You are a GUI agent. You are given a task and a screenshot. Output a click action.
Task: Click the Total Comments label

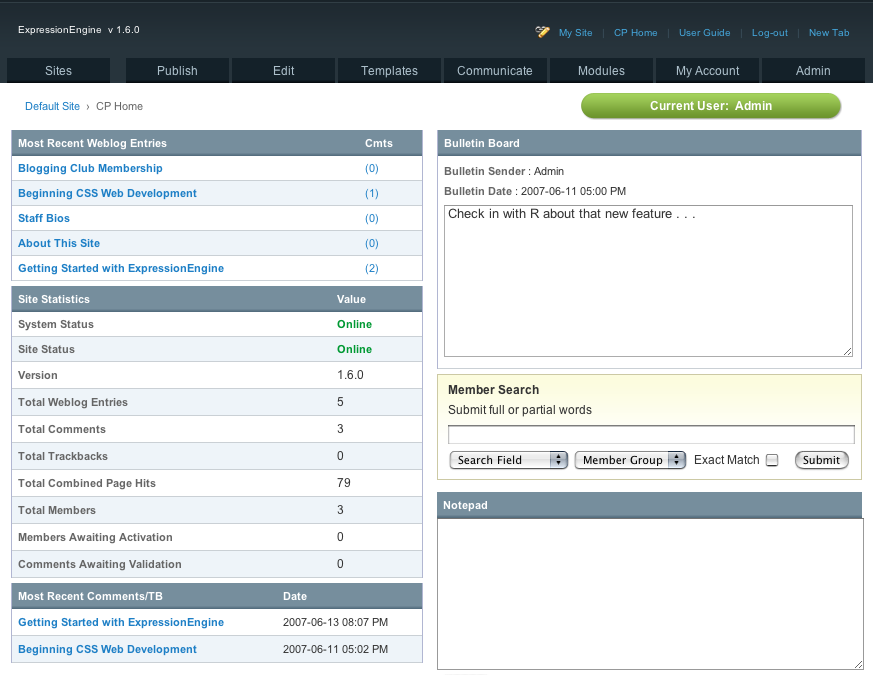(62, 429)
